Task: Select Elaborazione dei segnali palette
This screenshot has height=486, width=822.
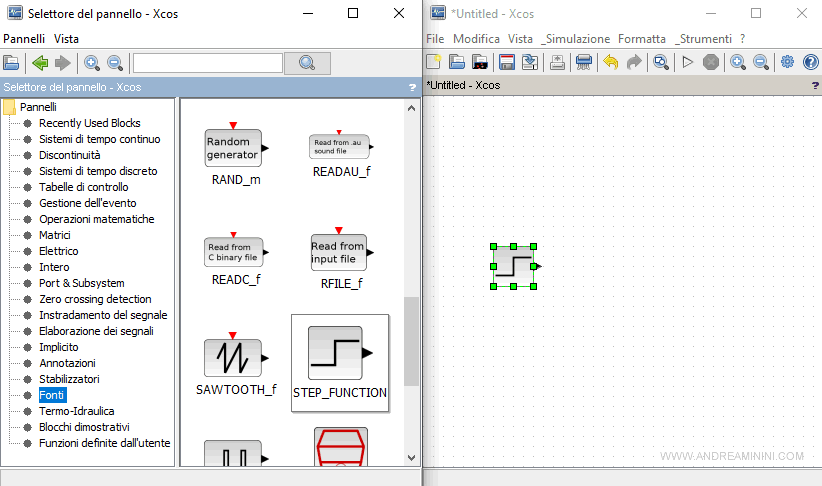Action: coord(96,331)
